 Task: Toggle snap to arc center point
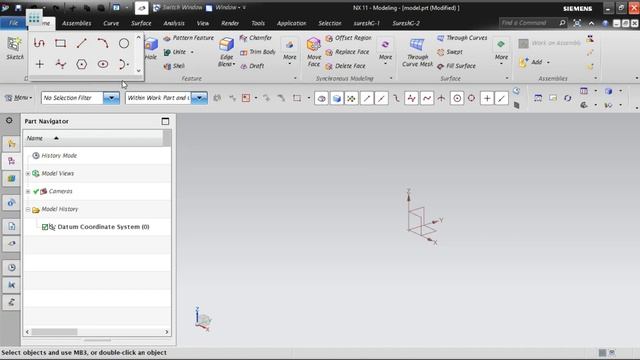(457, 98)
